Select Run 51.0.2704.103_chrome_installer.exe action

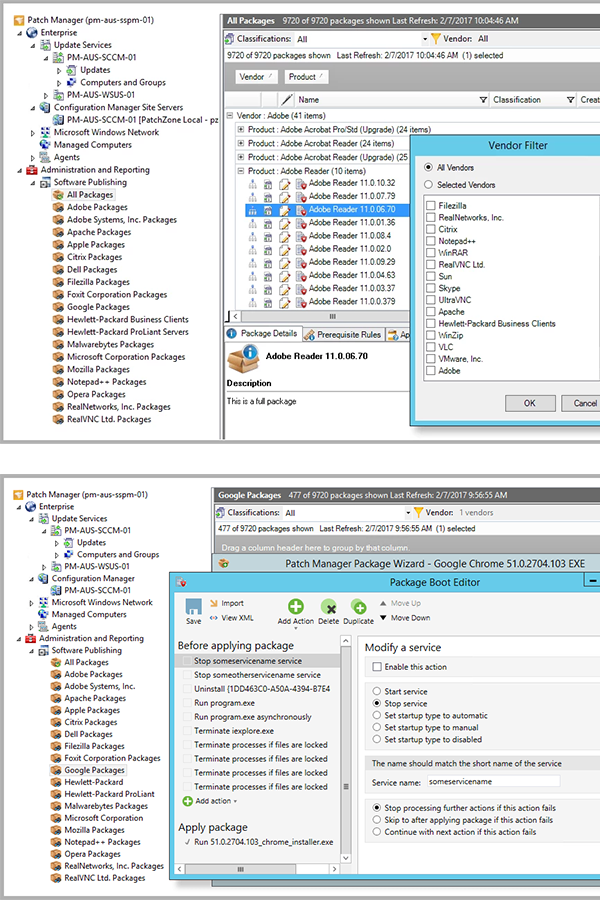pyautogui.click(x=264, y=842)
